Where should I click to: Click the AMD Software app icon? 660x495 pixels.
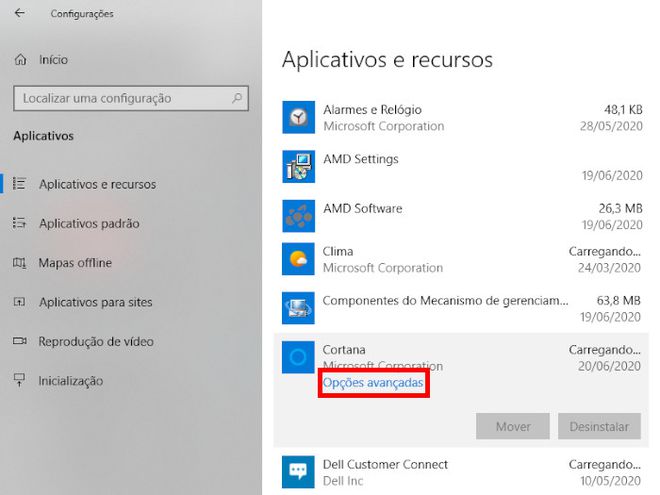[298, 216]
